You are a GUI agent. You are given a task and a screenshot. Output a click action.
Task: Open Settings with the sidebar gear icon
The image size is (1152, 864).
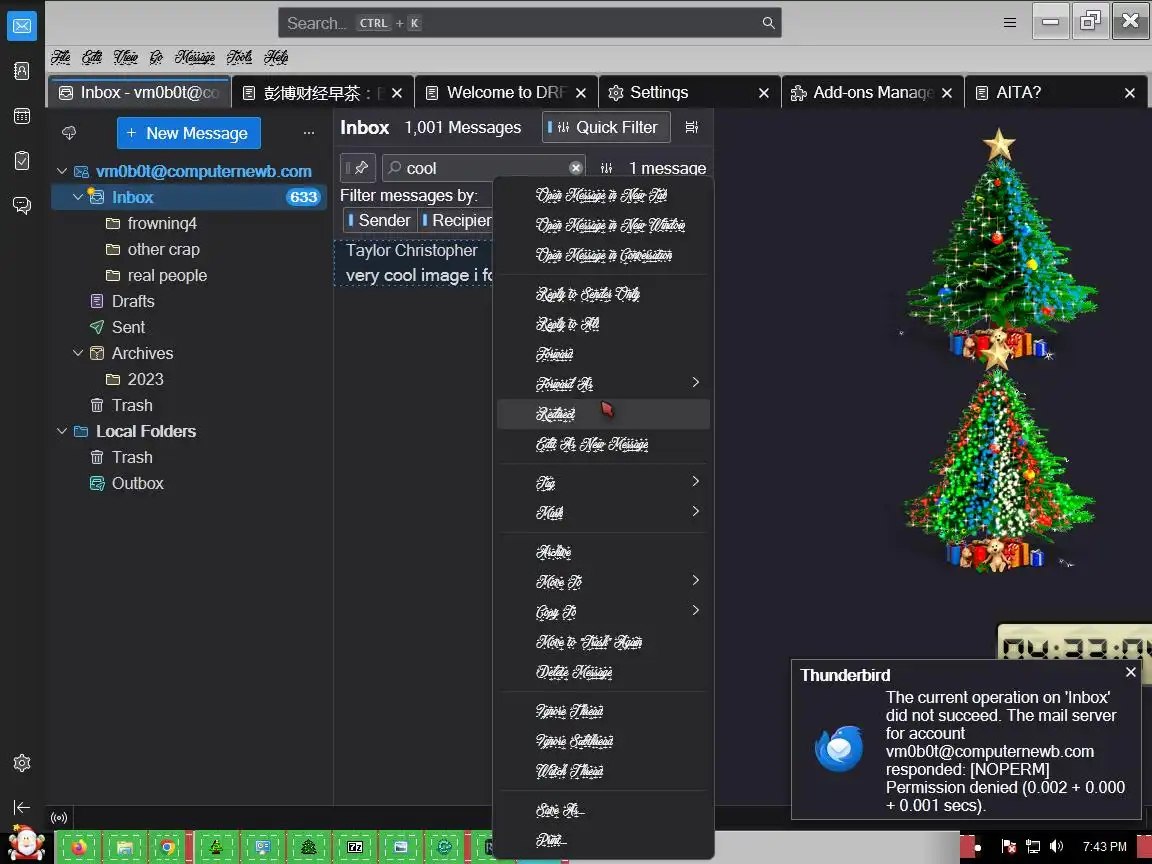[22, 763]
